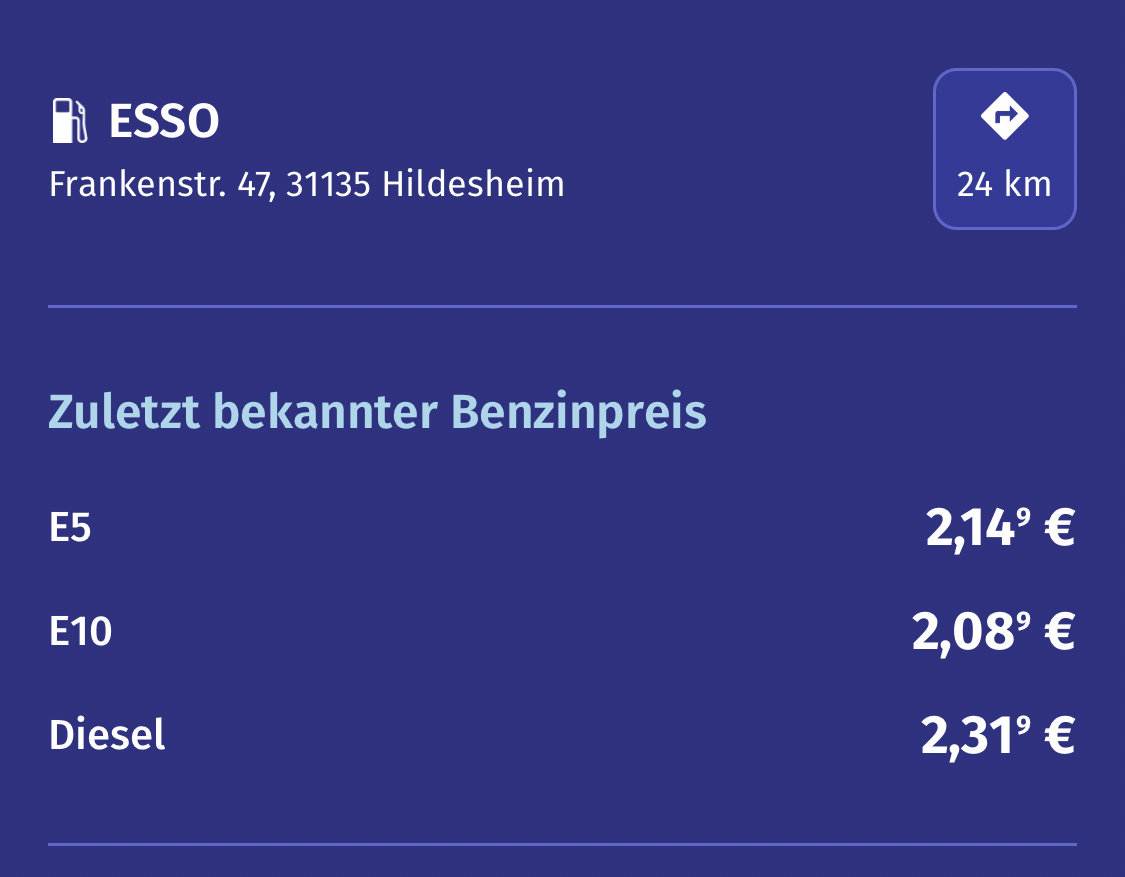This screenshot has width=1125, height=877.
Task: Click the divider line below the address
Action: click(562, 306)
